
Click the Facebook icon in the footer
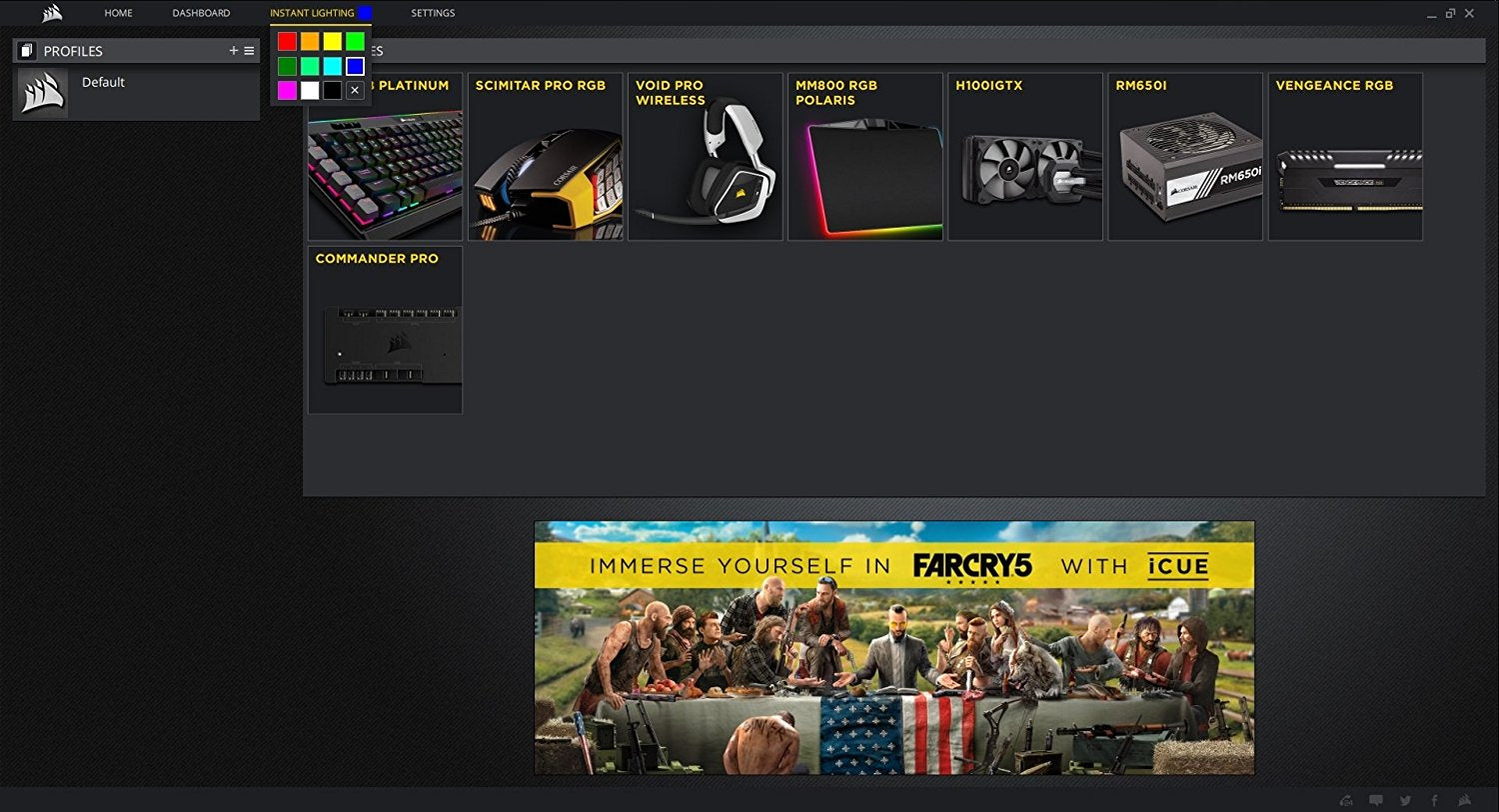pos(1434,800)
